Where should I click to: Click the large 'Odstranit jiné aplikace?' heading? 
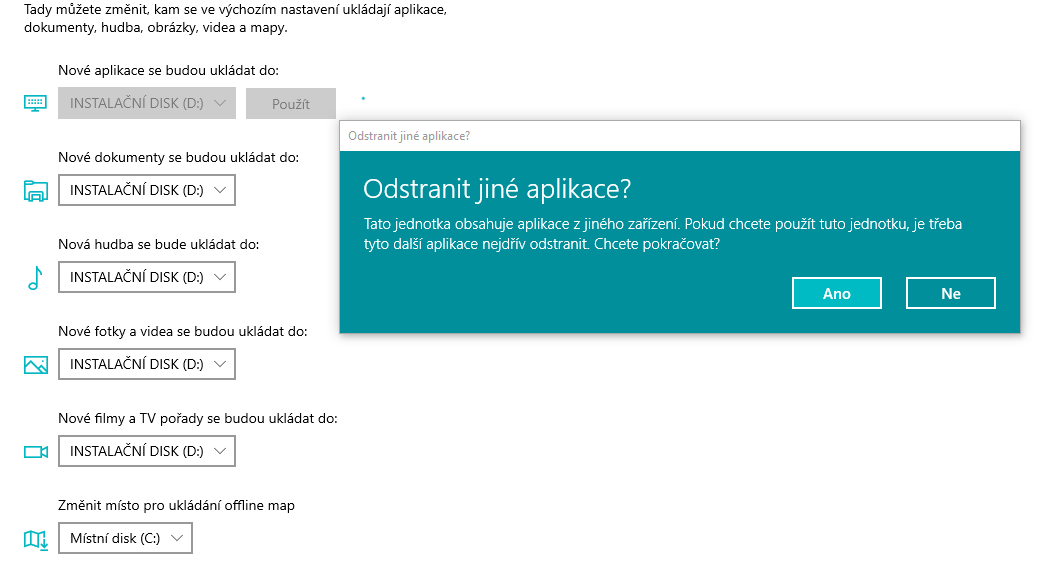point(497,190)
